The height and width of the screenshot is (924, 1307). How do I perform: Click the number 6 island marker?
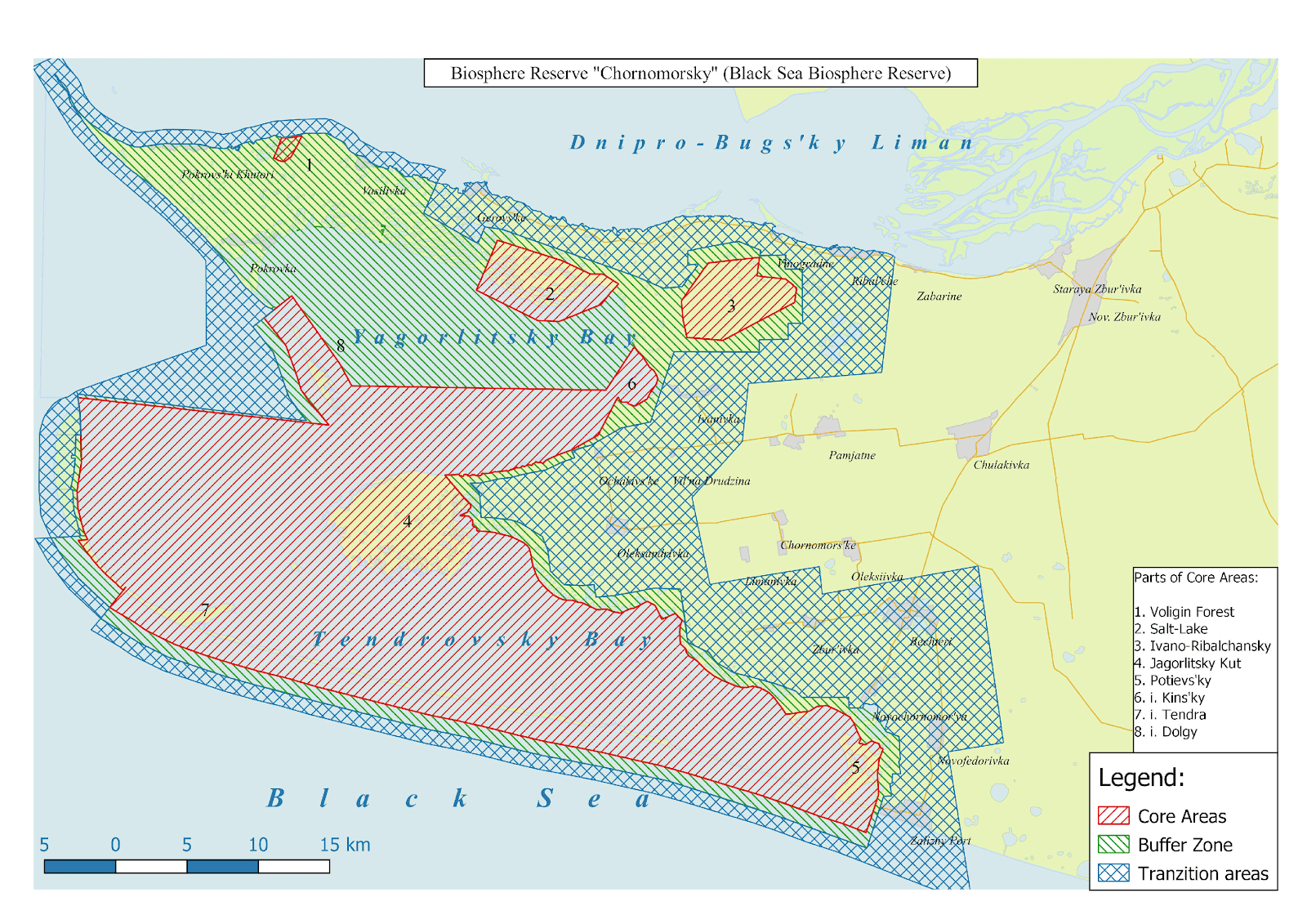pos(631,384)
